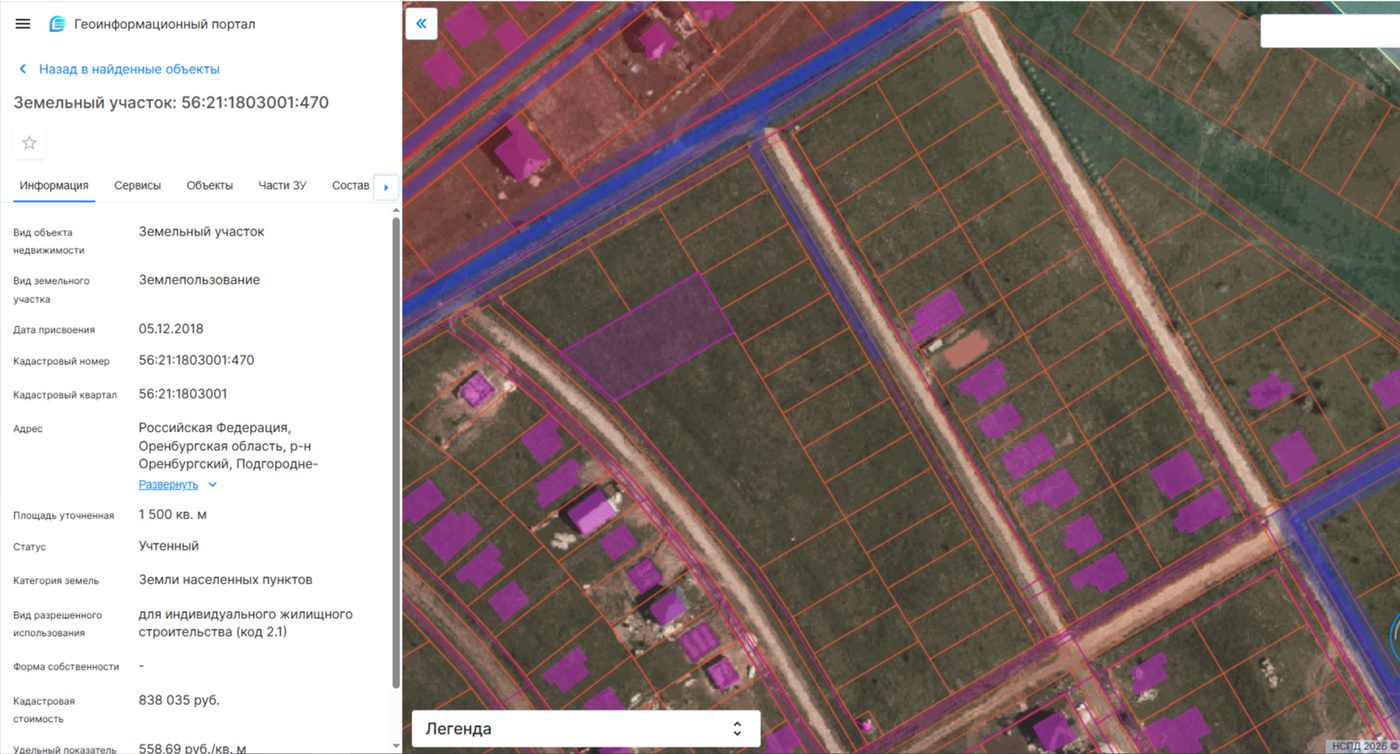Select the Части ЗУ tab
The width and height of the screenshot is (1400, 754).
click(282, 185)
